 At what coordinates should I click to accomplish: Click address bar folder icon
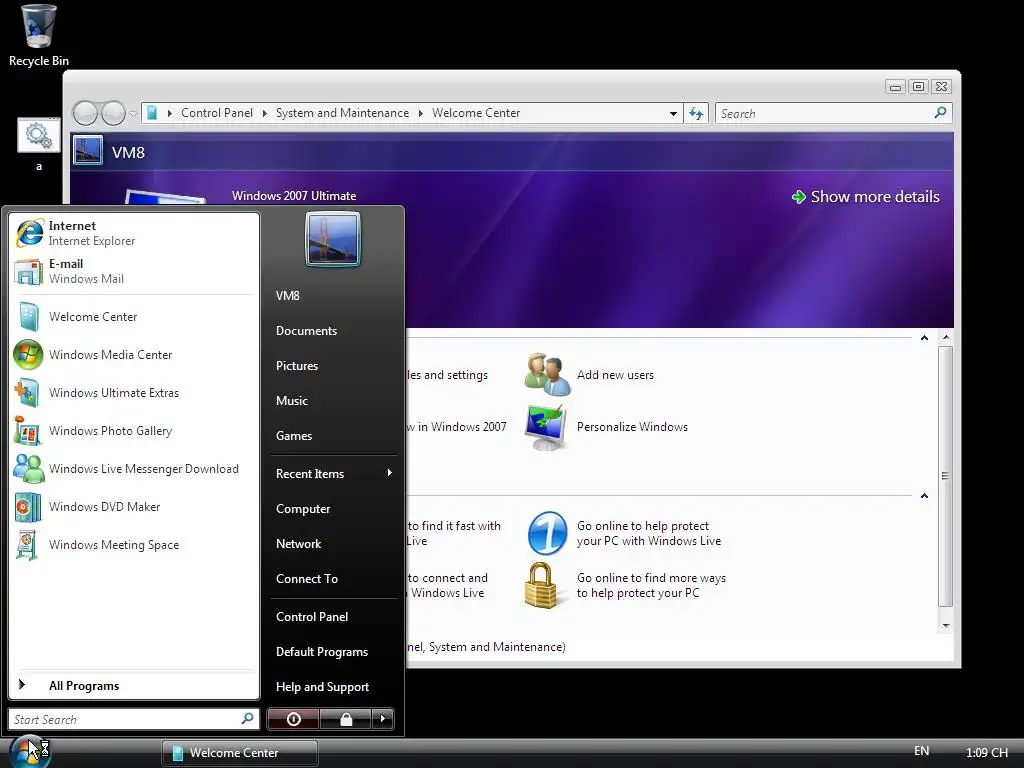tap(152, 113)
